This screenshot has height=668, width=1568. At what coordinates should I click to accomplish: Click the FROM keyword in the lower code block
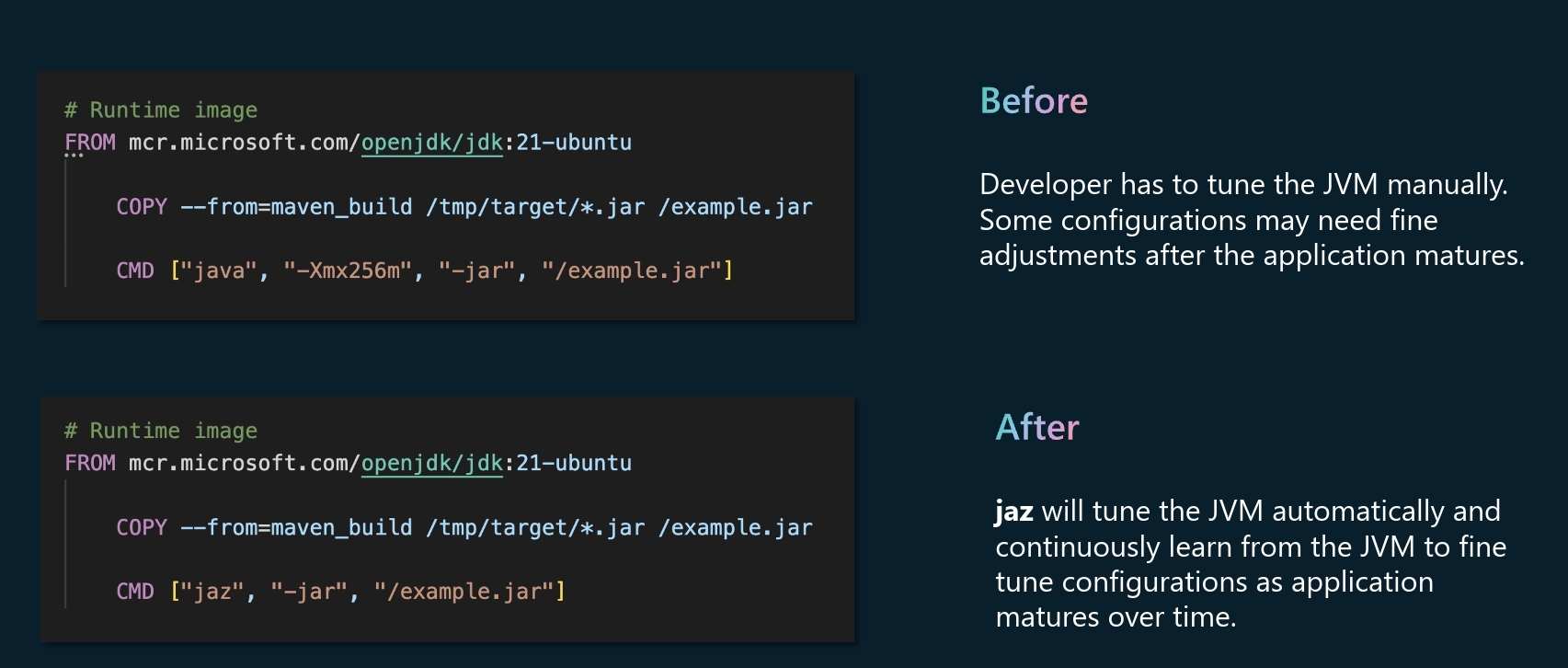click(90, 463)
